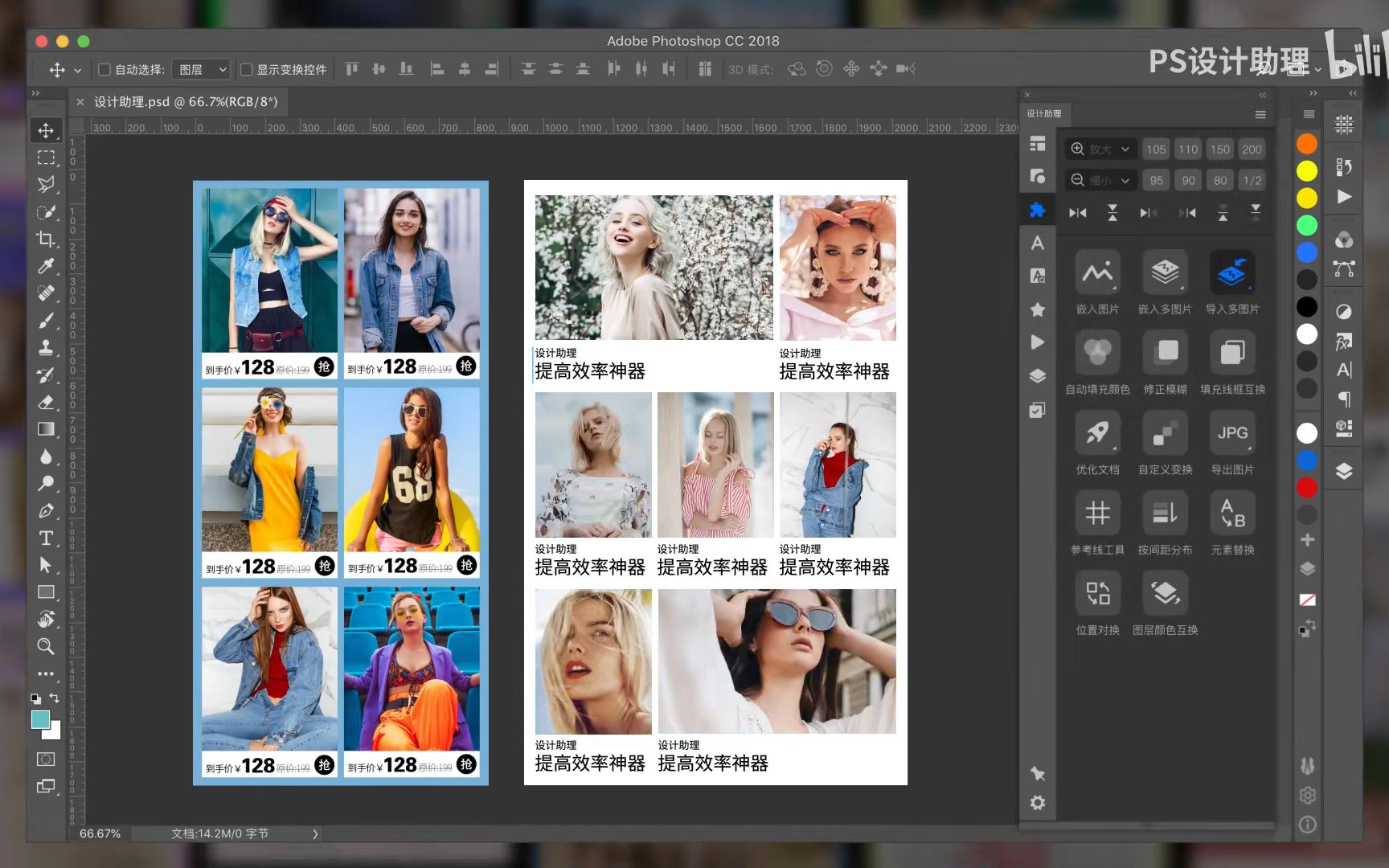The image size is (1389, 868).
Task: Click the 1/2 scale button
Action: click(x=1252, y=180)
